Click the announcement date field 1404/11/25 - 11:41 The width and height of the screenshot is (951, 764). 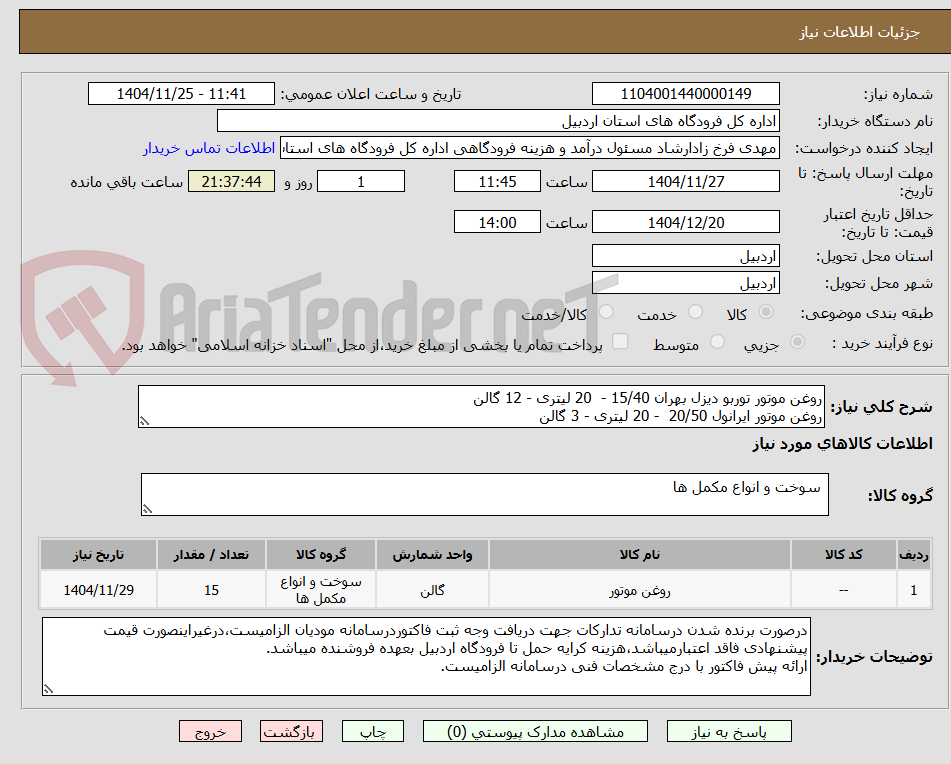pyautogui.click(x=181, y=94)
